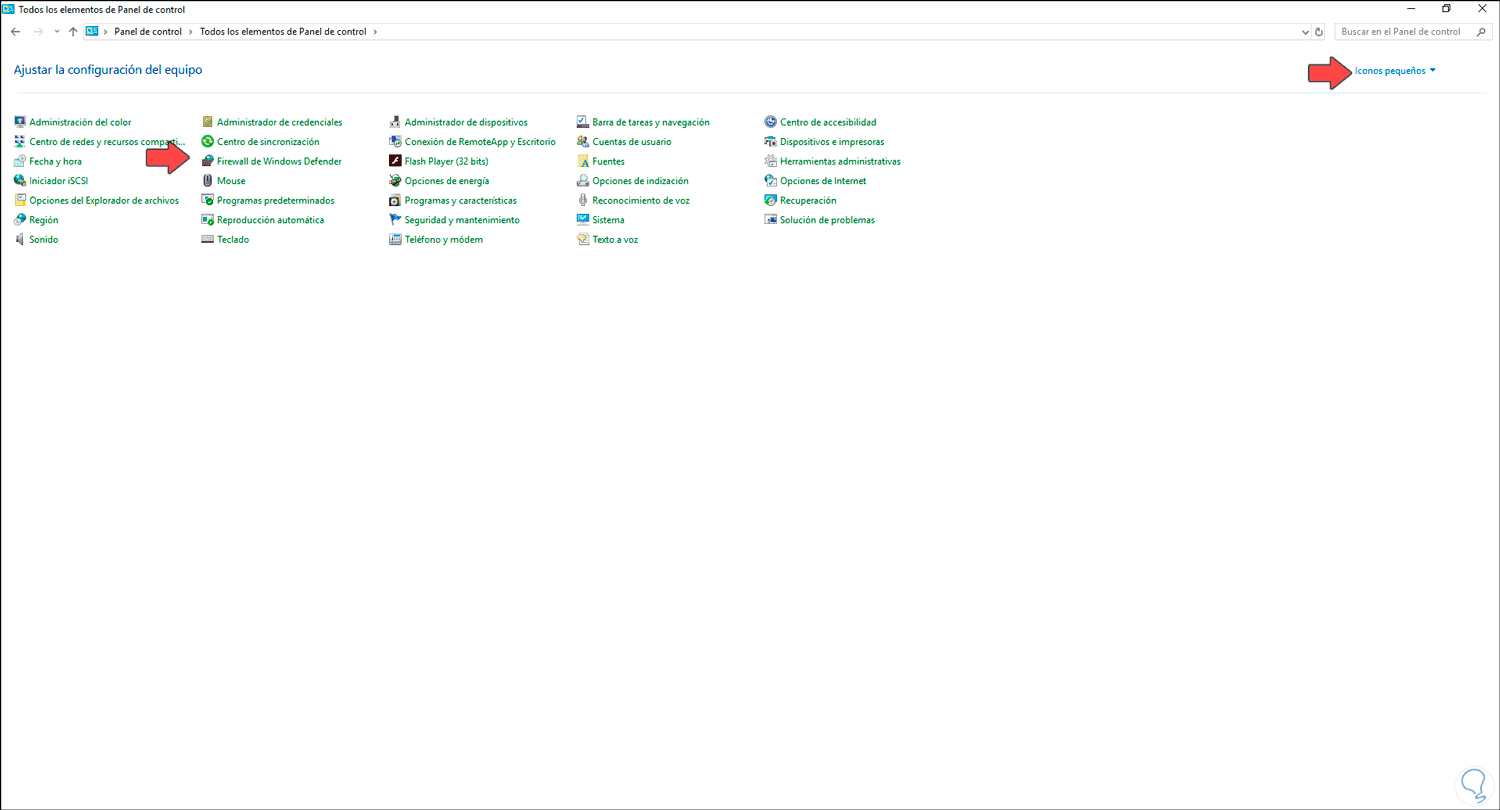The height and width of the screenshot is (810, 1500).
Task: Click the Fuentes font icon
Action: [x=584, y=161]
